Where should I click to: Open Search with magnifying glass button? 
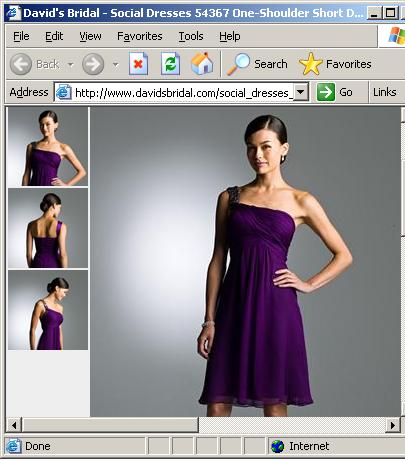(257, 64)
